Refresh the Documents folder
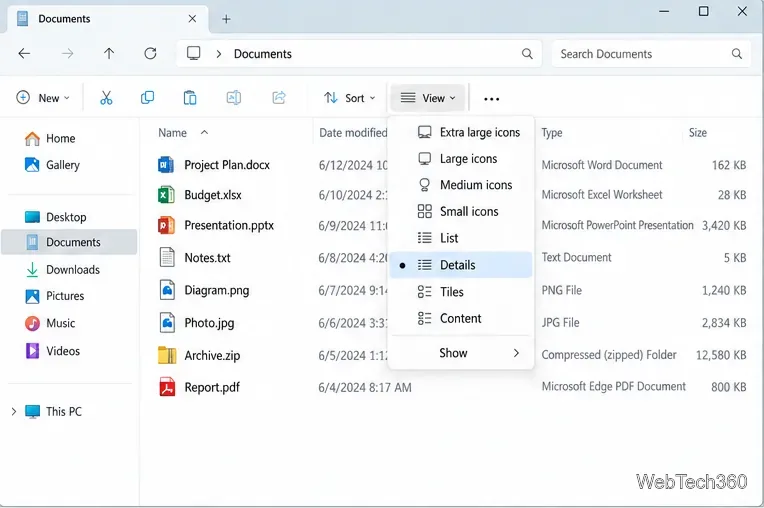The height and width of the screenshot is (508, 764). pyautogui.click(x=150, y=54)
